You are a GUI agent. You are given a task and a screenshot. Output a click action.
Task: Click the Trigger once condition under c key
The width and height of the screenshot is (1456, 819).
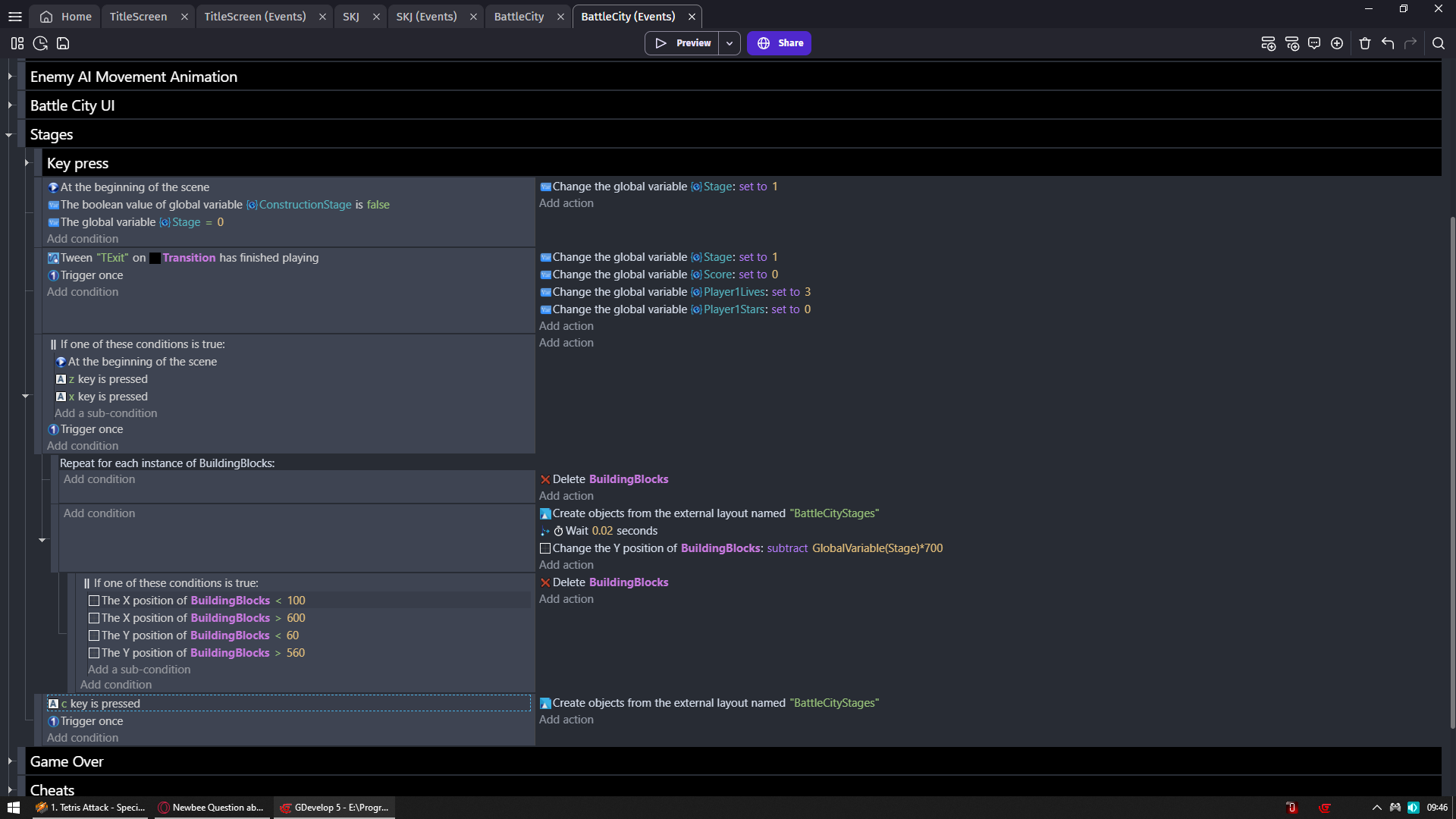tap(91, 721)
